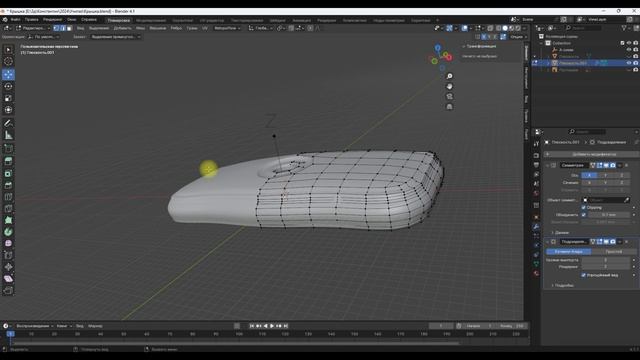Toggle camera view with the camera gizmo
Image resolution: width=640 pixels, height=360 pixels.
coord(449,97)
